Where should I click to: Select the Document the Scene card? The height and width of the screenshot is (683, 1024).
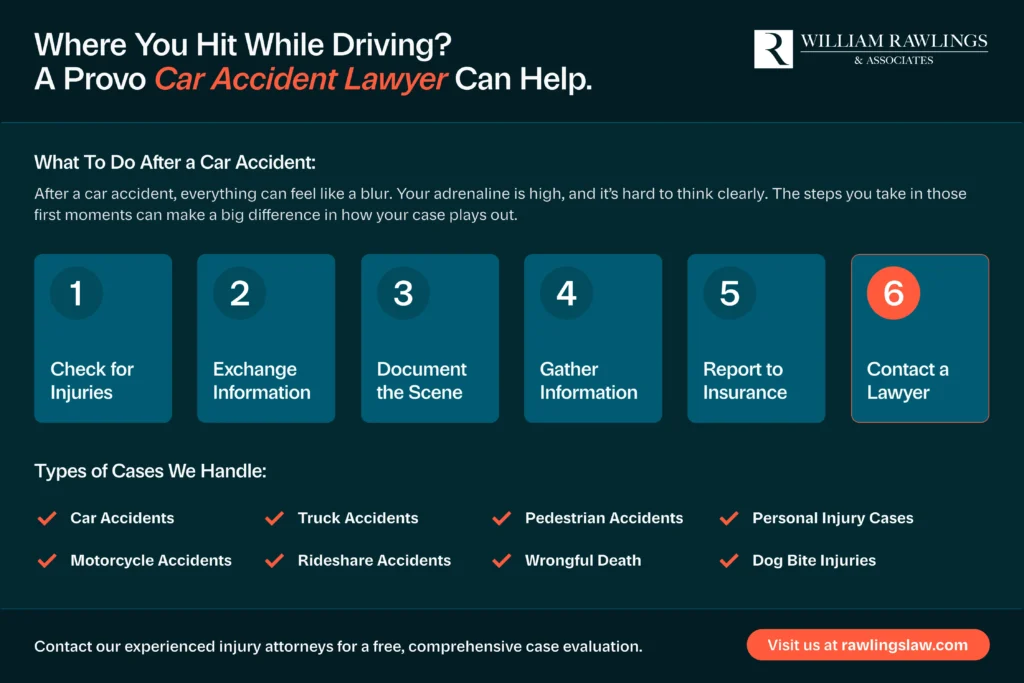click(429, 337)
